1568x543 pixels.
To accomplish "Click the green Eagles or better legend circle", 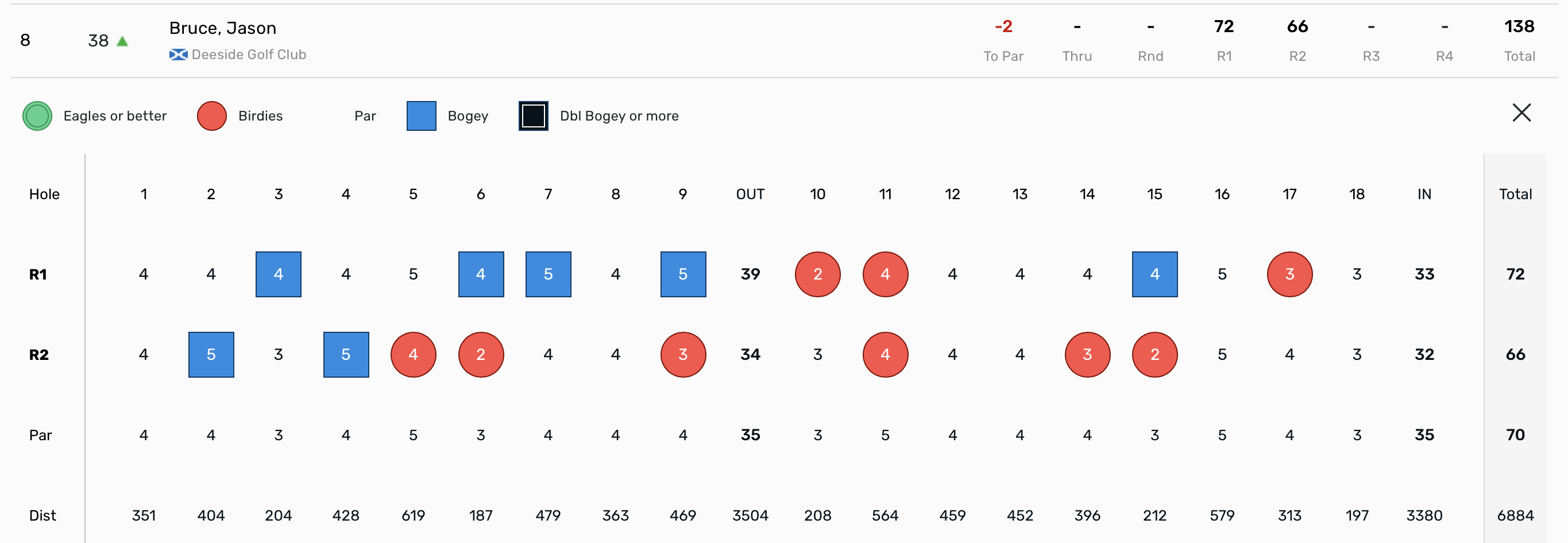I will [x=37, y=115].
